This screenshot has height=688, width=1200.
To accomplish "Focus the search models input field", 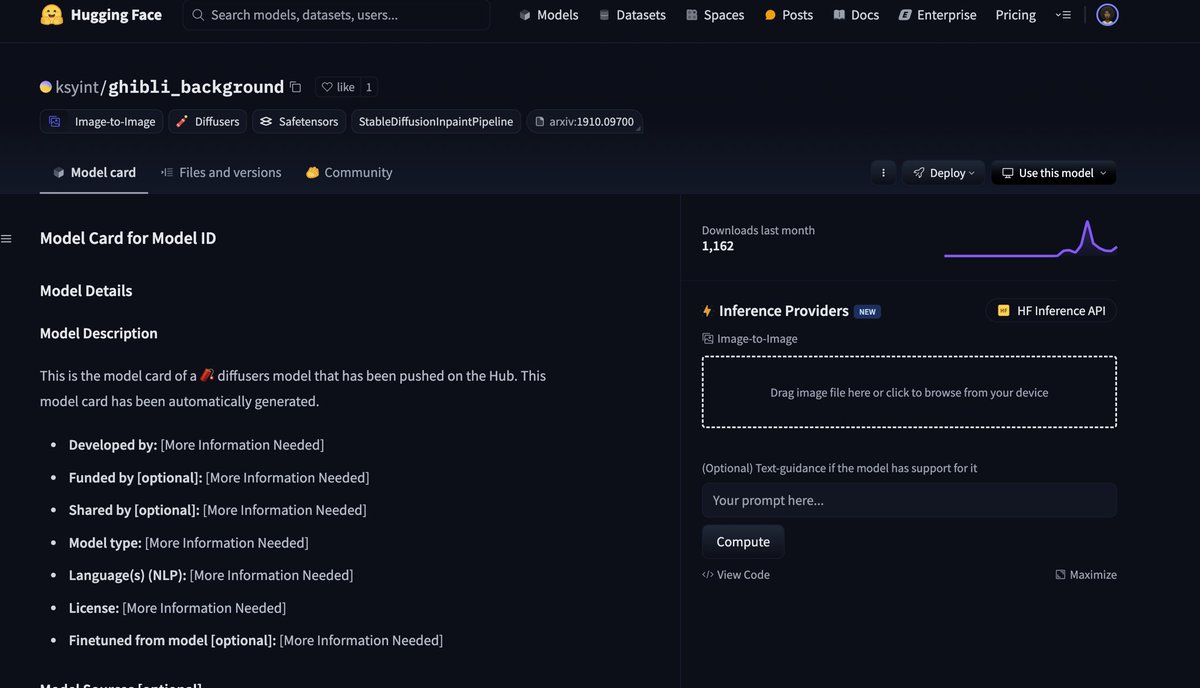I will (x=337, y=15).
